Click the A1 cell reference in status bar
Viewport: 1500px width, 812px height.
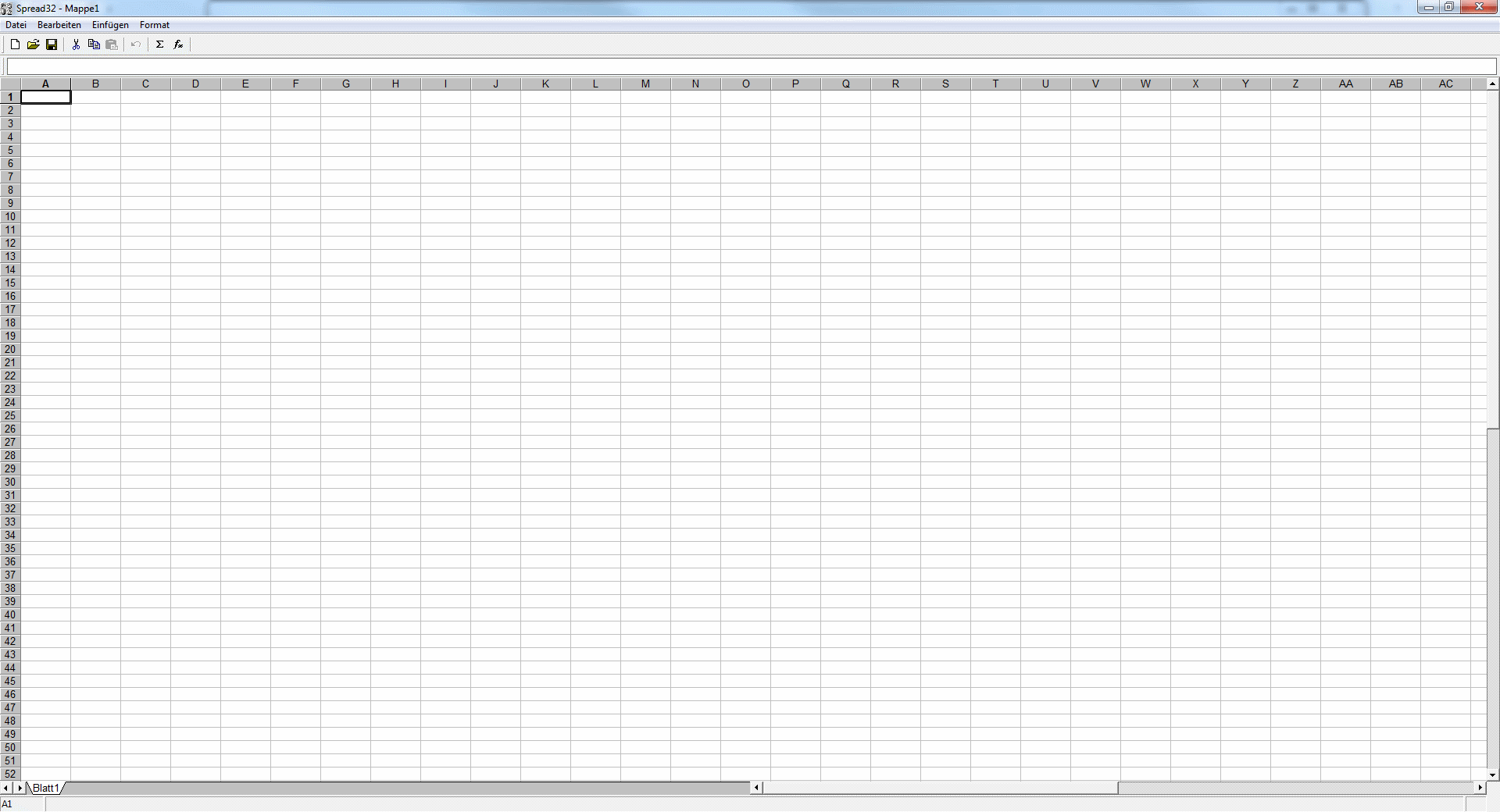click(7, 804)
